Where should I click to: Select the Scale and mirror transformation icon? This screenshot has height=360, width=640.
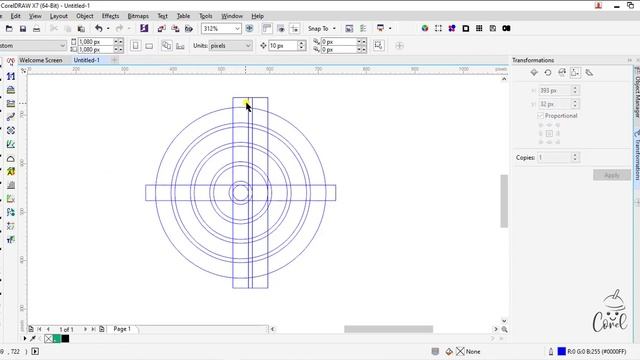coord(562,73)
